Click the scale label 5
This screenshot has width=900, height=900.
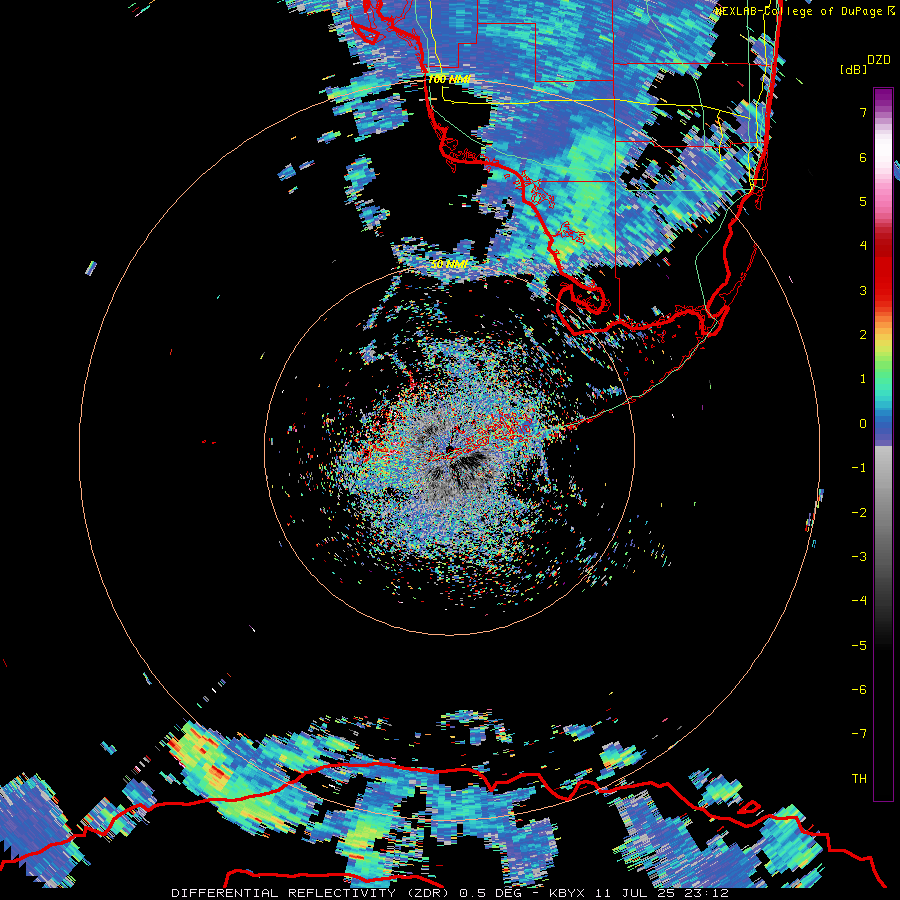tap(863, 201)
